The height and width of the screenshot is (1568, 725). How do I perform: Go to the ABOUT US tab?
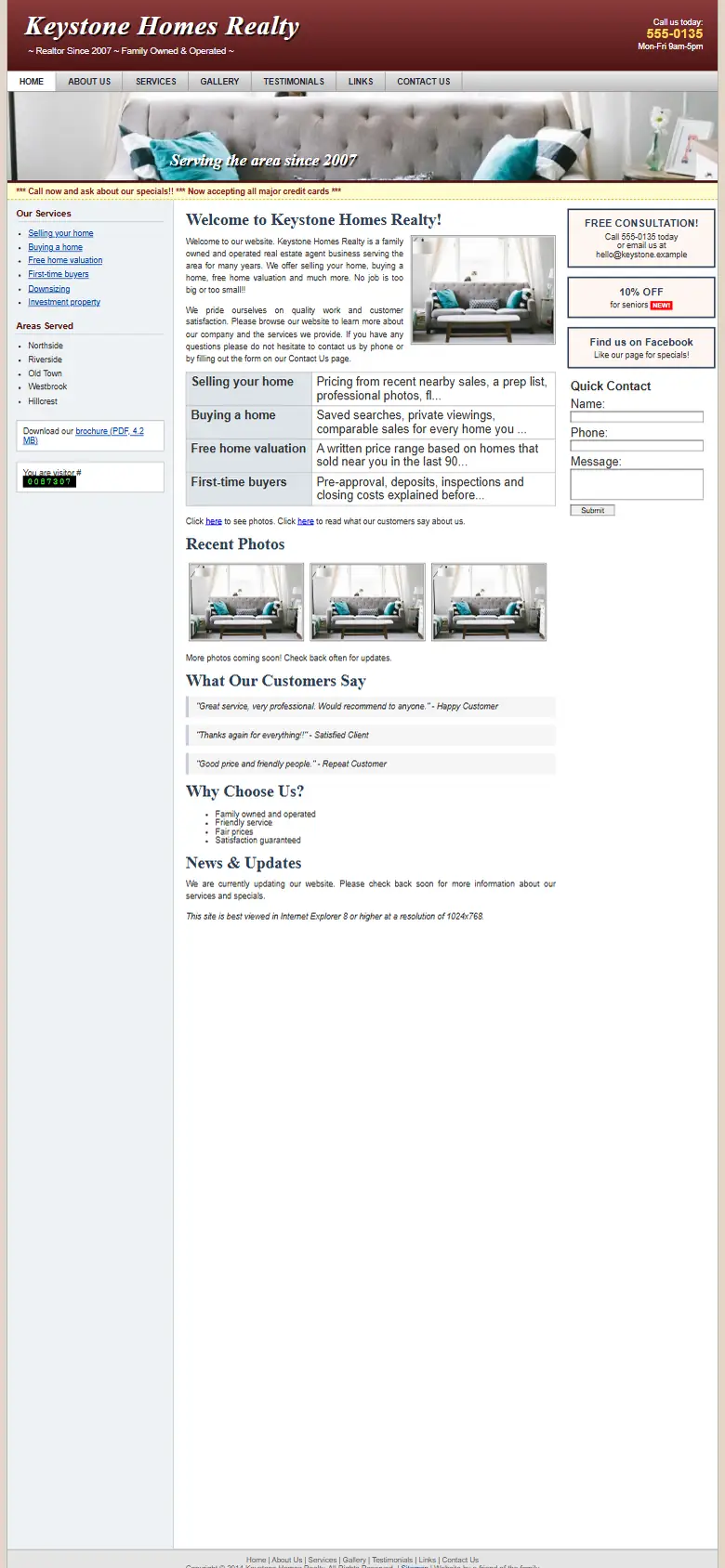tap(89, 82)
